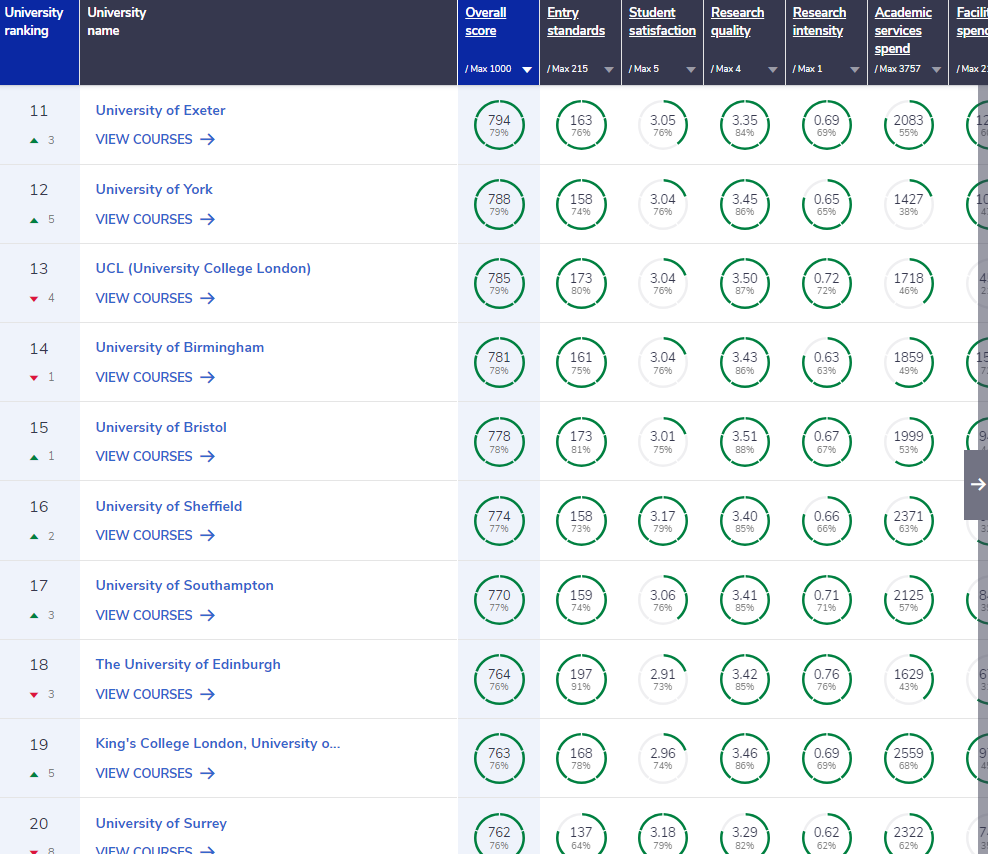Click Edinburgh research intensity 0.76 circle
The width and height of the screenshot is (988, 854).
[827, 679]
